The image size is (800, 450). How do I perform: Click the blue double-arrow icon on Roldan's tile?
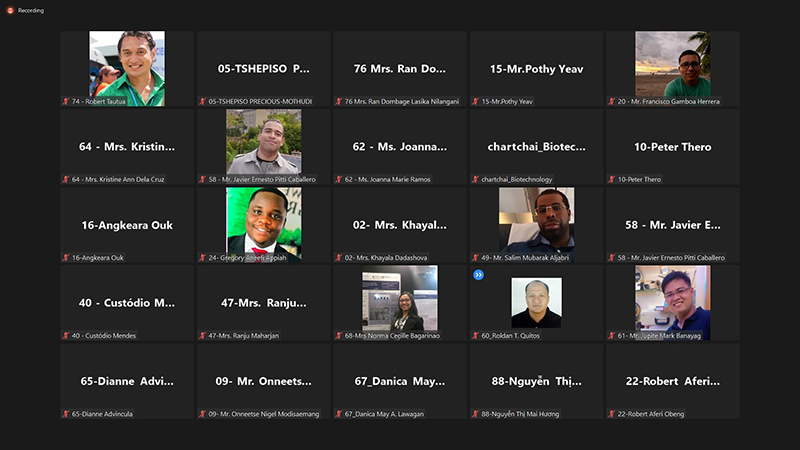click(x=478, y=275)
